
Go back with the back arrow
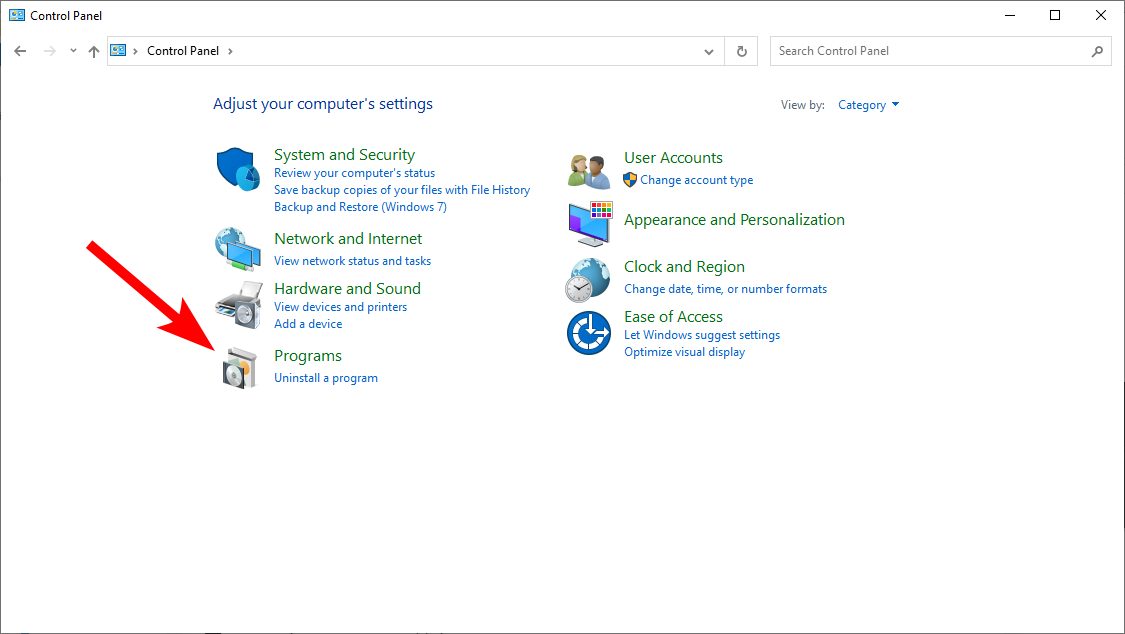(20, 51)
